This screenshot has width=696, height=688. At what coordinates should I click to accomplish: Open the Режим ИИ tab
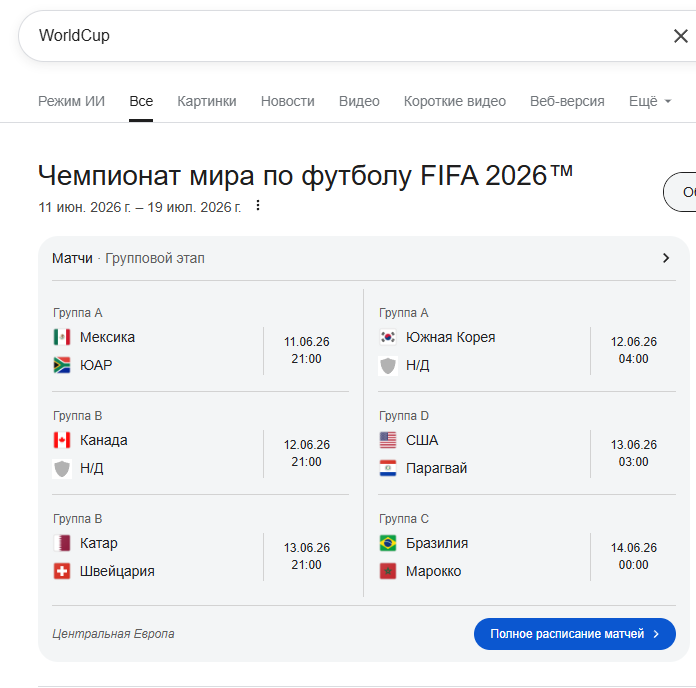[71, 101]
